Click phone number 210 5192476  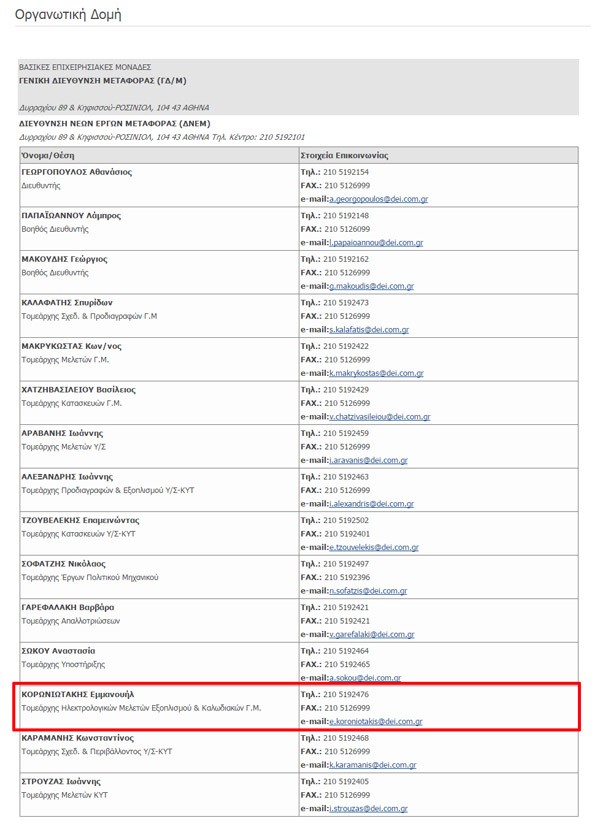346,694
